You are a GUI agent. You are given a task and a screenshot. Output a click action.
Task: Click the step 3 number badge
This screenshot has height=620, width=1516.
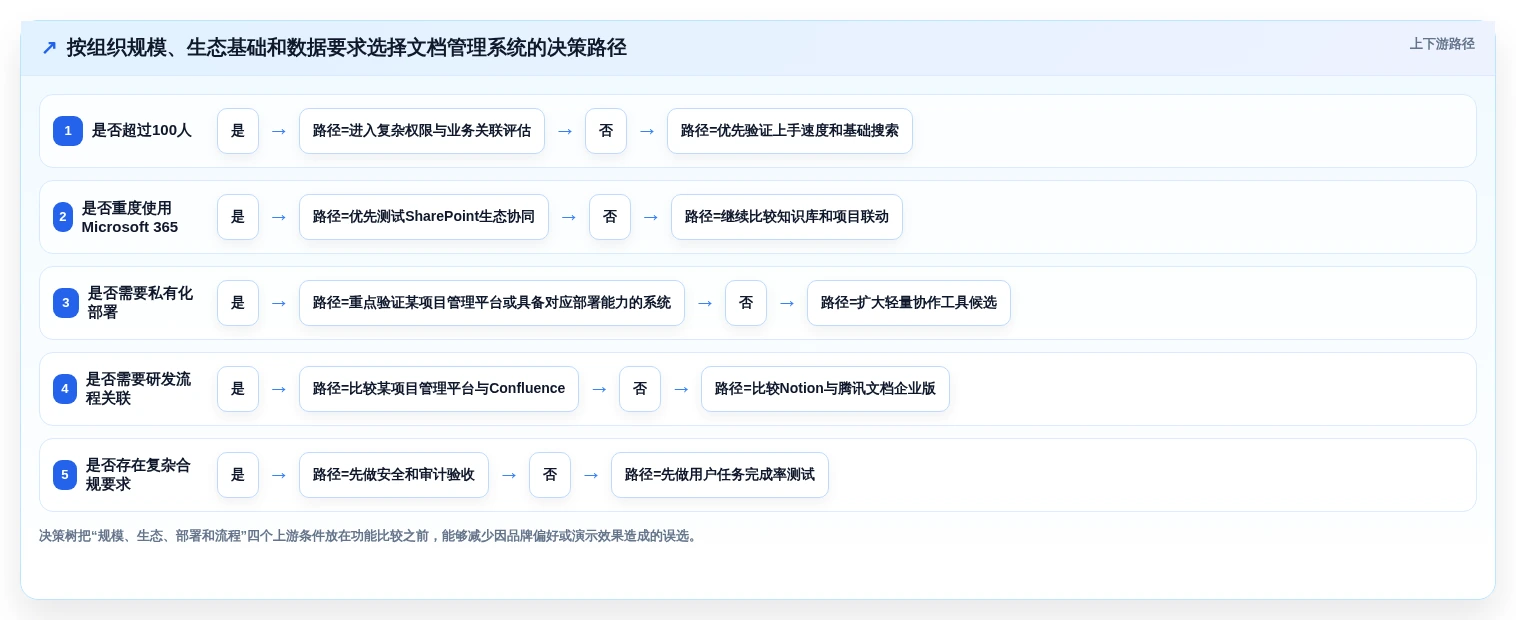point(66,303)
